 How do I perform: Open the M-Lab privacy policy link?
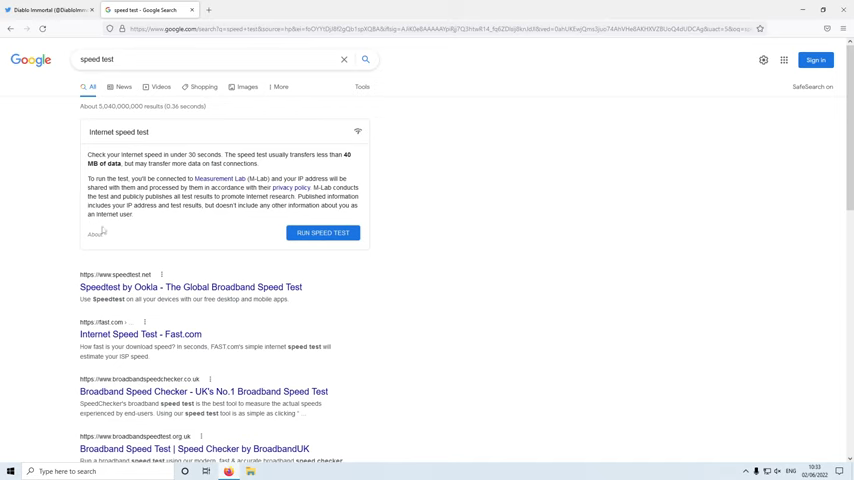point(291,187)
